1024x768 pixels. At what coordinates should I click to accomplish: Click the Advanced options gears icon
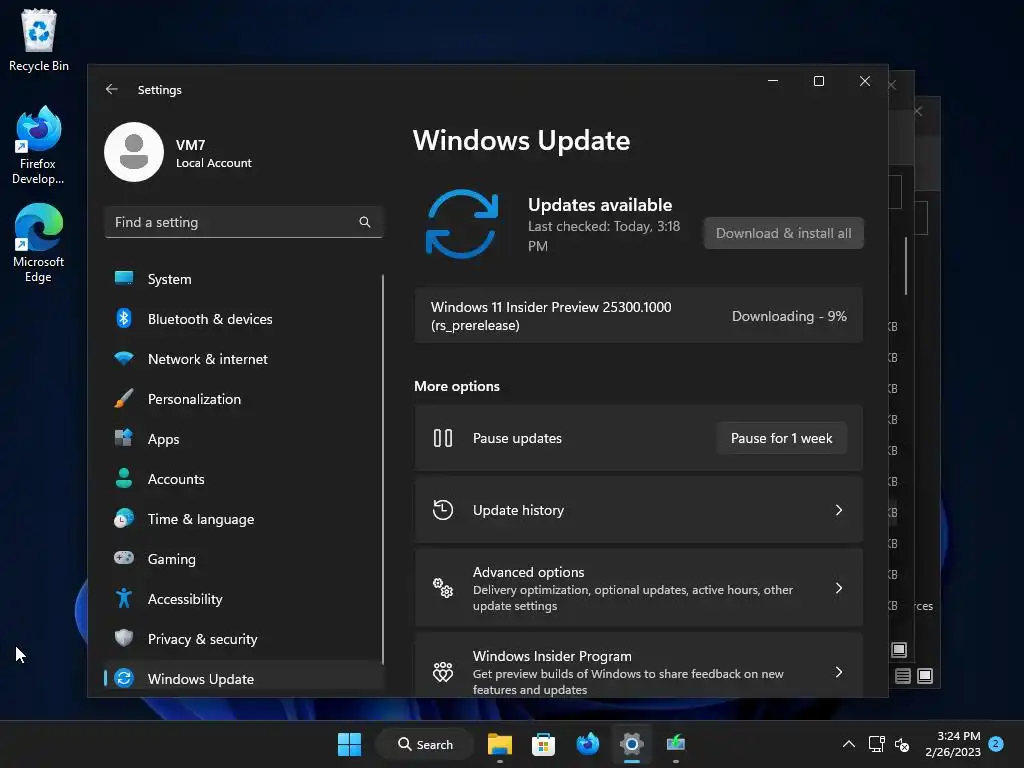click(443, 588)
